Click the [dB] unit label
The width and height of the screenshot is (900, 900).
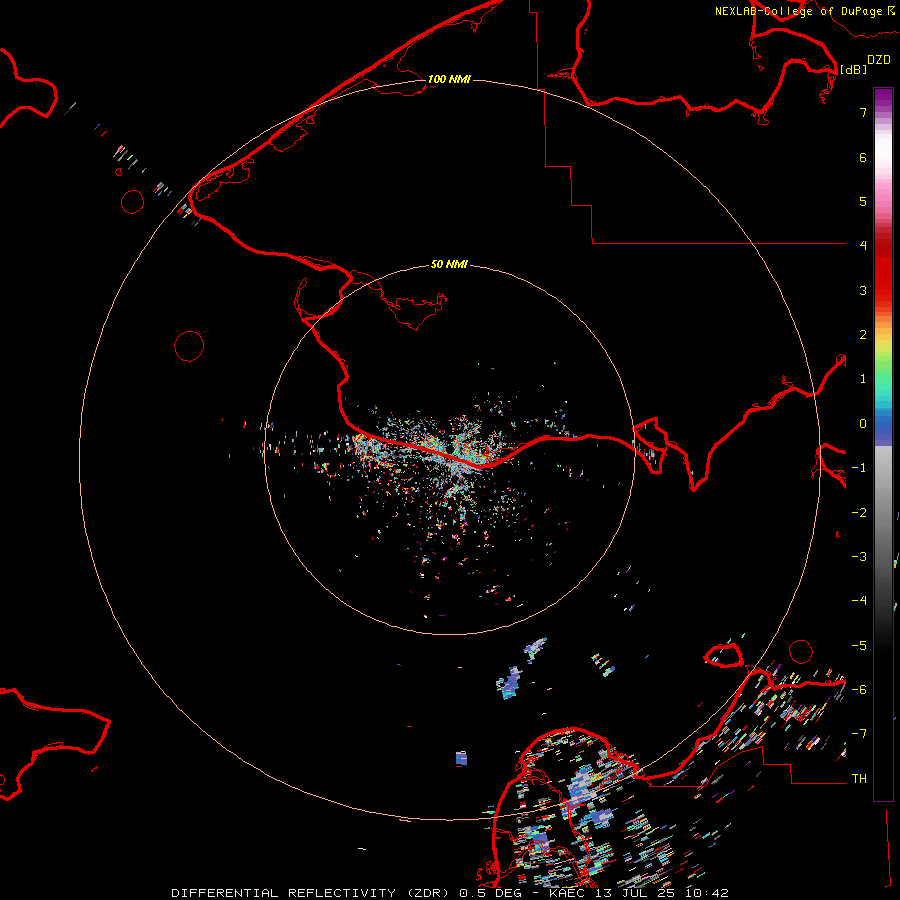coord(854,70)
